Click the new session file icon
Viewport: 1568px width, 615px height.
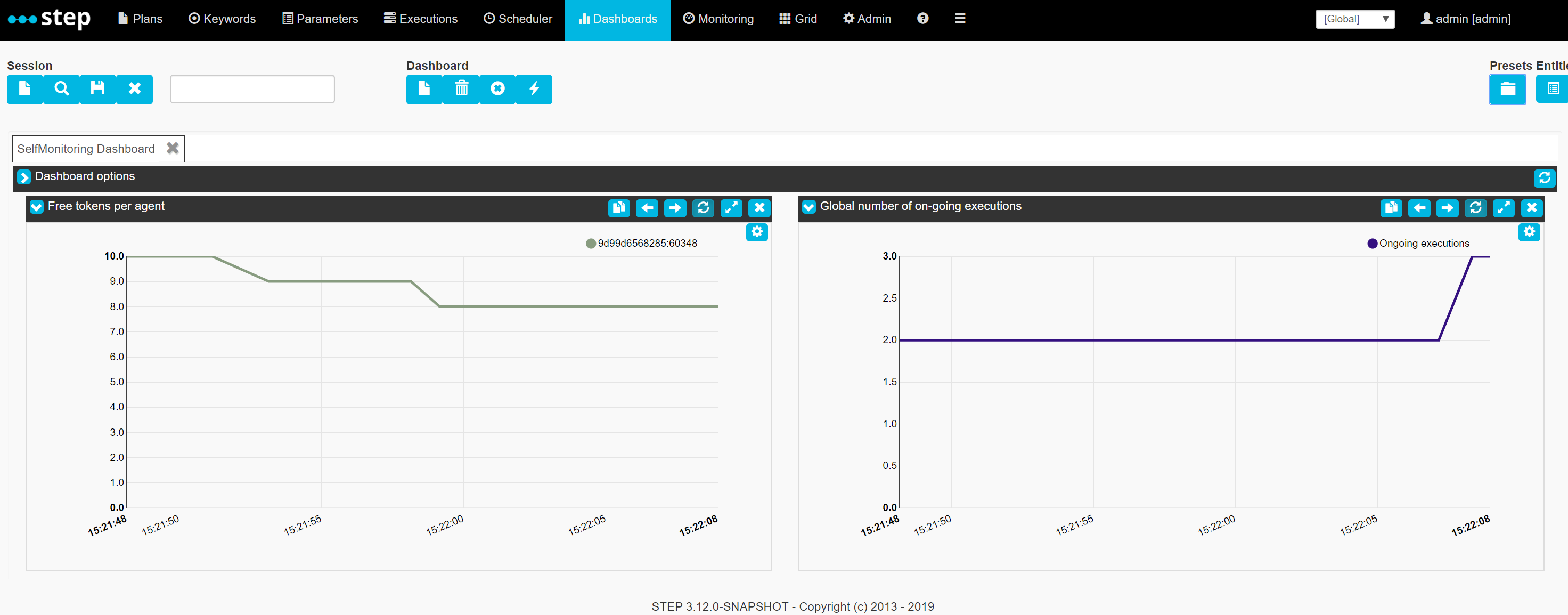tap(25, 89)
